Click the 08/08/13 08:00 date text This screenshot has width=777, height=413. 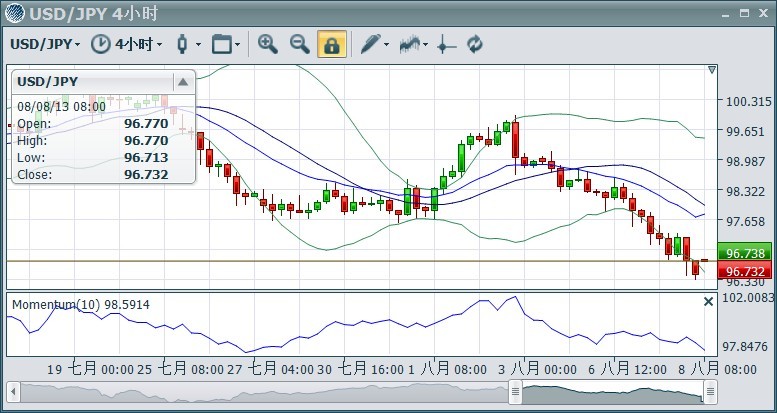pos(61,107)
